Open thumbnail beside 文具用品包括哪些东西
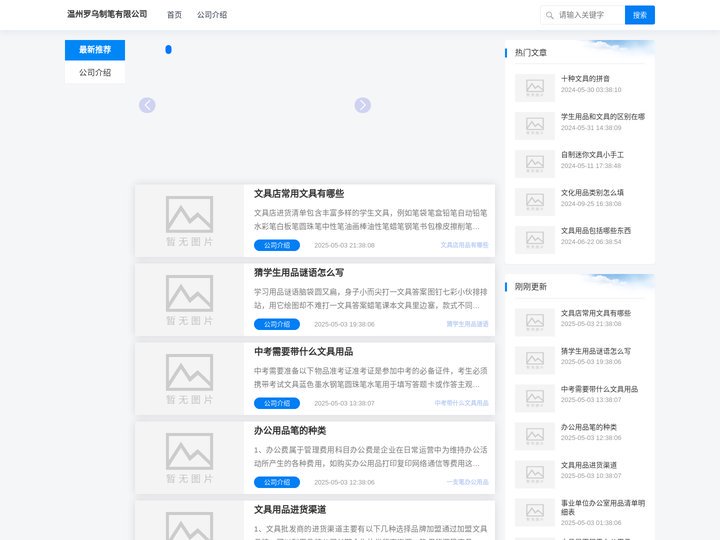The image size is (720, 540). 534,240
